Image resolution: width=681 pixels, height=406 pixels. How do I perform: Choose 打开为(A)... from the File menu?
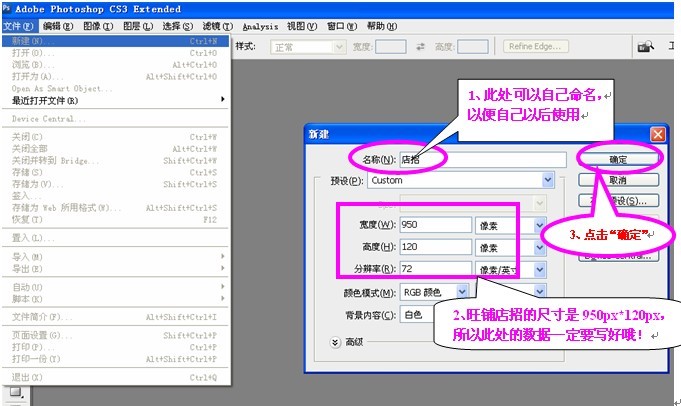[x=116, y=77]
